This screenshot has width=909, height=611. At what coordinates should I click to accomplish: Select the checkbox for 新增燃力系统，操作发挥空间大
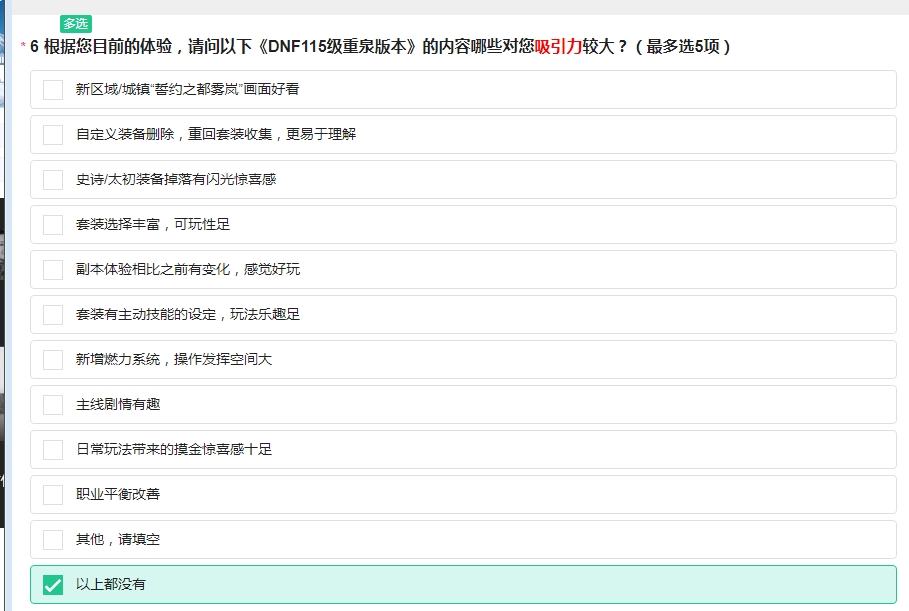coord(53,359)
